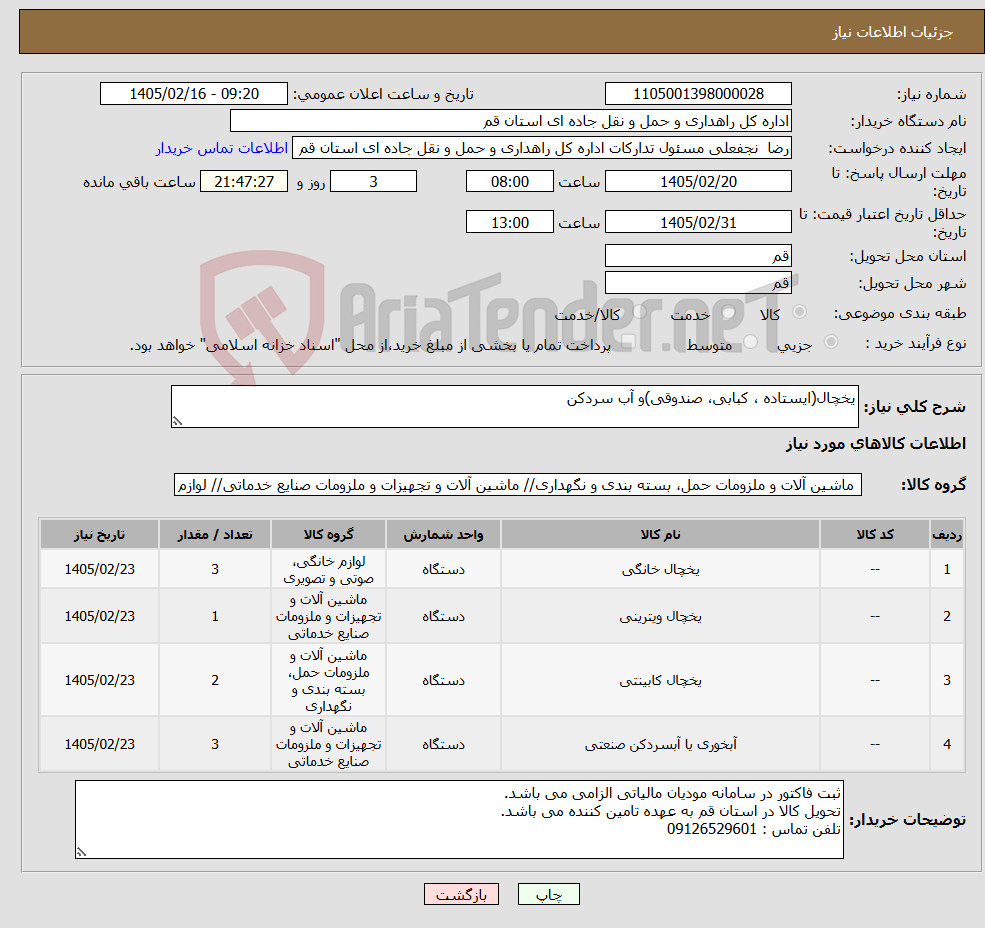Click the گروه کالا goods group field

point(518,484)
